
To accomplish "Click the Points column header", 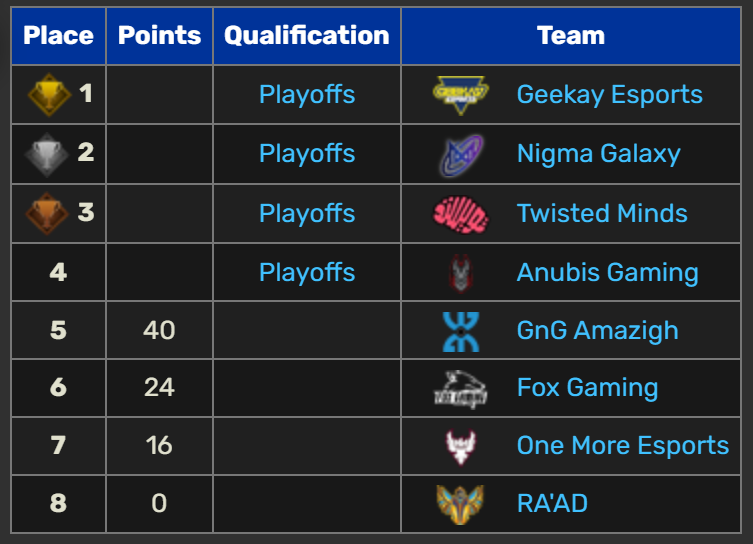I will tap(159, 36).
